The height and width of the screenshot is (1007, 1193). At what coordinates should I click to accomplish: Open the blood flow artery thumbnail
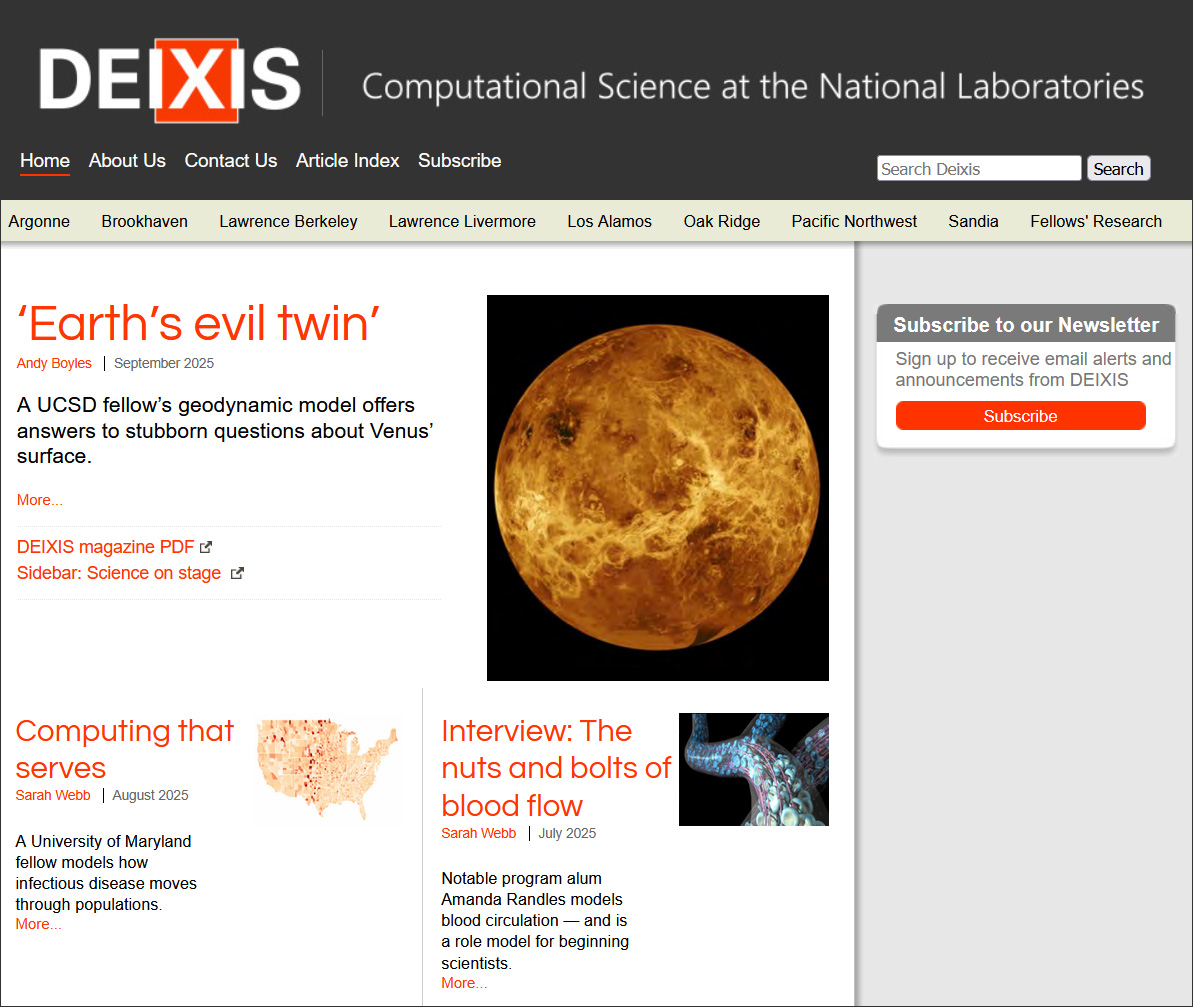click(x=753, y=769)
